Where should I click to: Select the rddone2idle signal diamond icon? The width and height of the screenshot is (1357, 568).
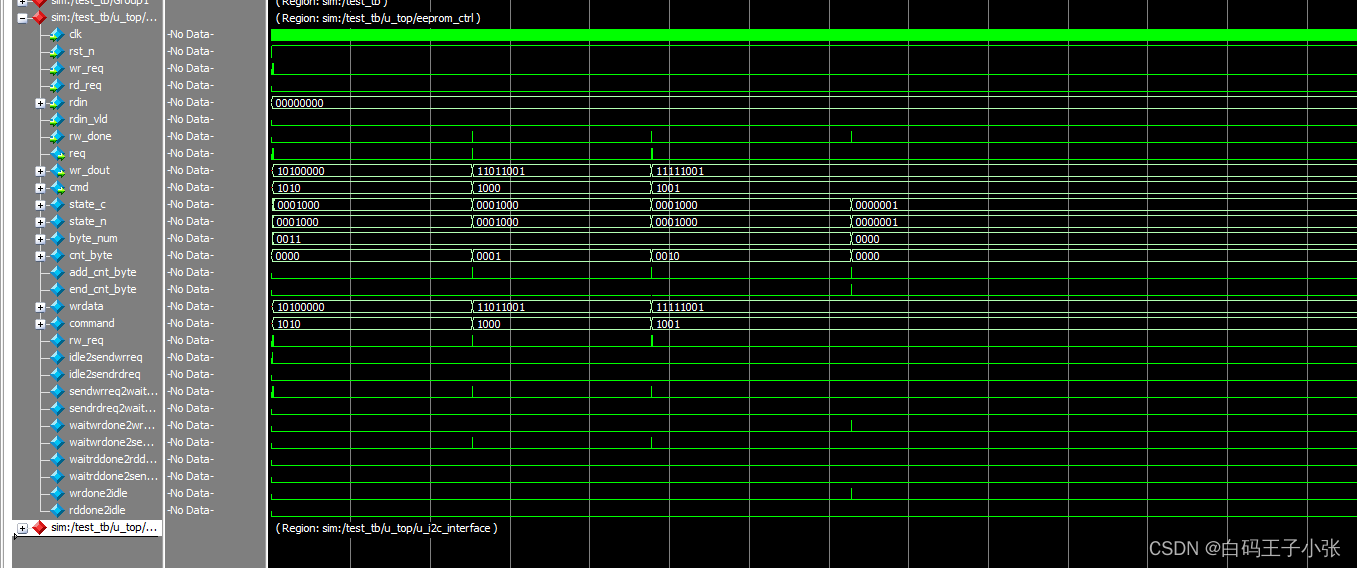point(57,510)
